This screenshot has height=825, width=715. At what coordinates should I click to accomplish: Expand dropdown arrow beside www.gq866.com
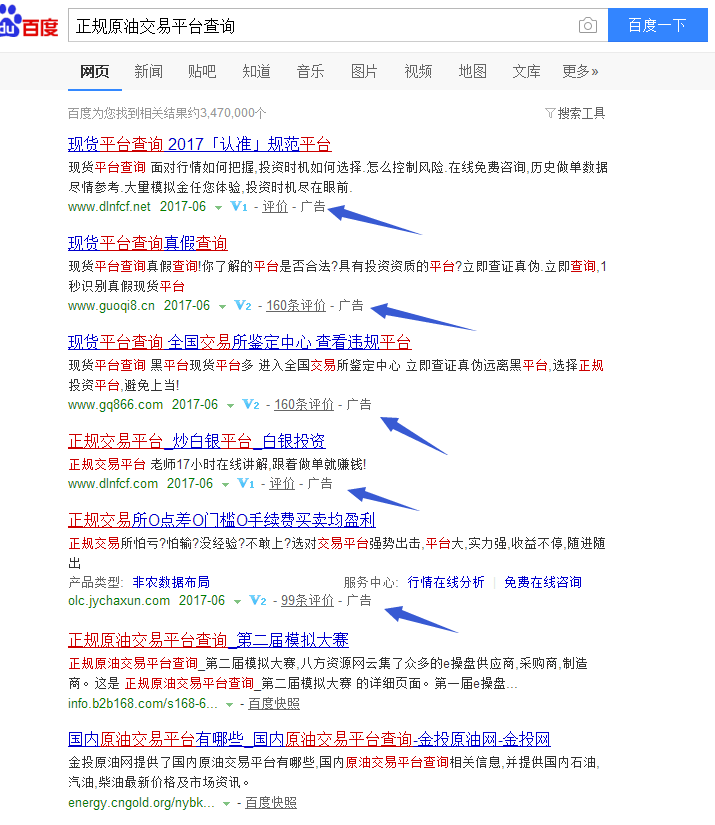click(230, 405)
